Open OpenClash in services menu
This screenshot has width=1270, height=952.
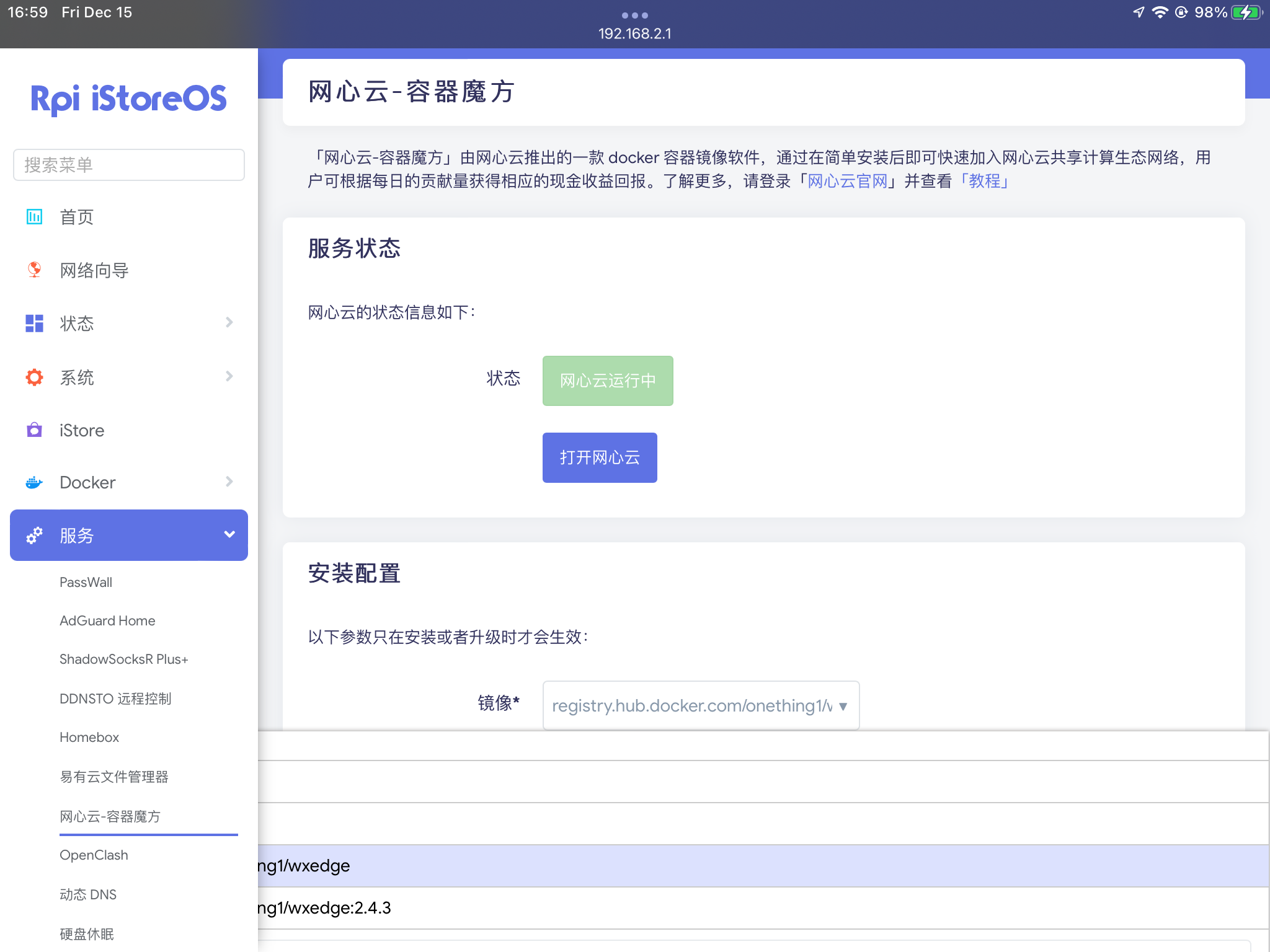[x=94, y=855]
